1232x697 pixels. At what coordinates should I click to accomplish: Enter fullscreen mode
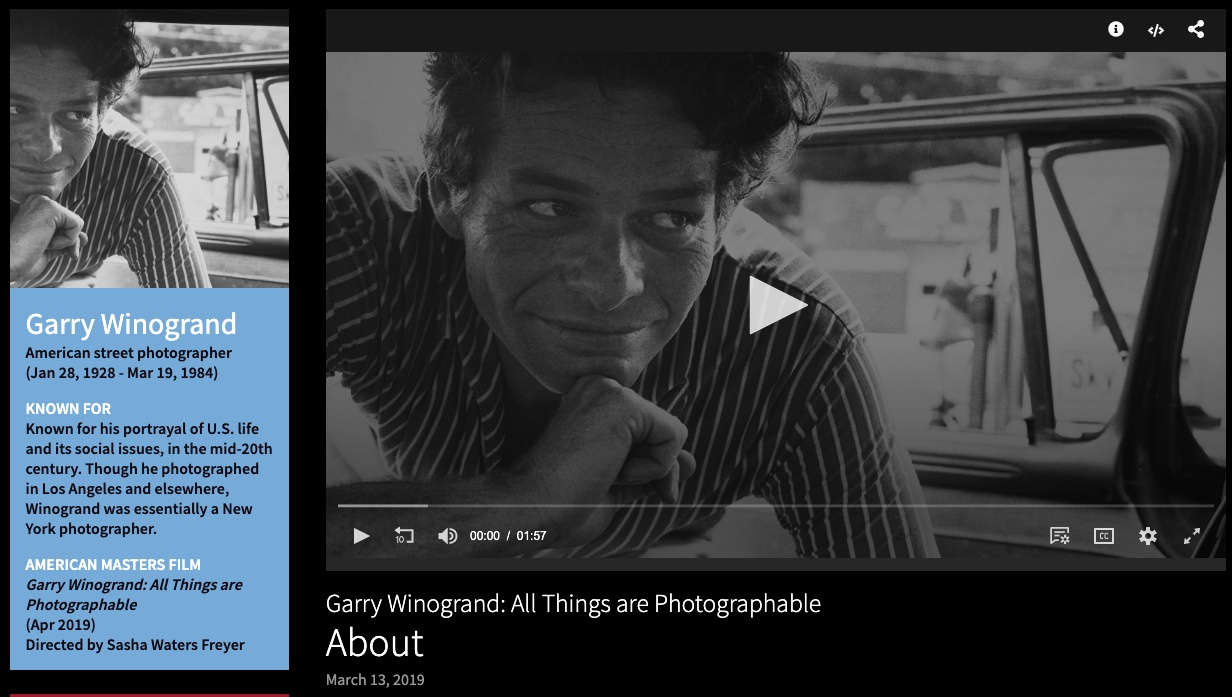click(1192, 537)
